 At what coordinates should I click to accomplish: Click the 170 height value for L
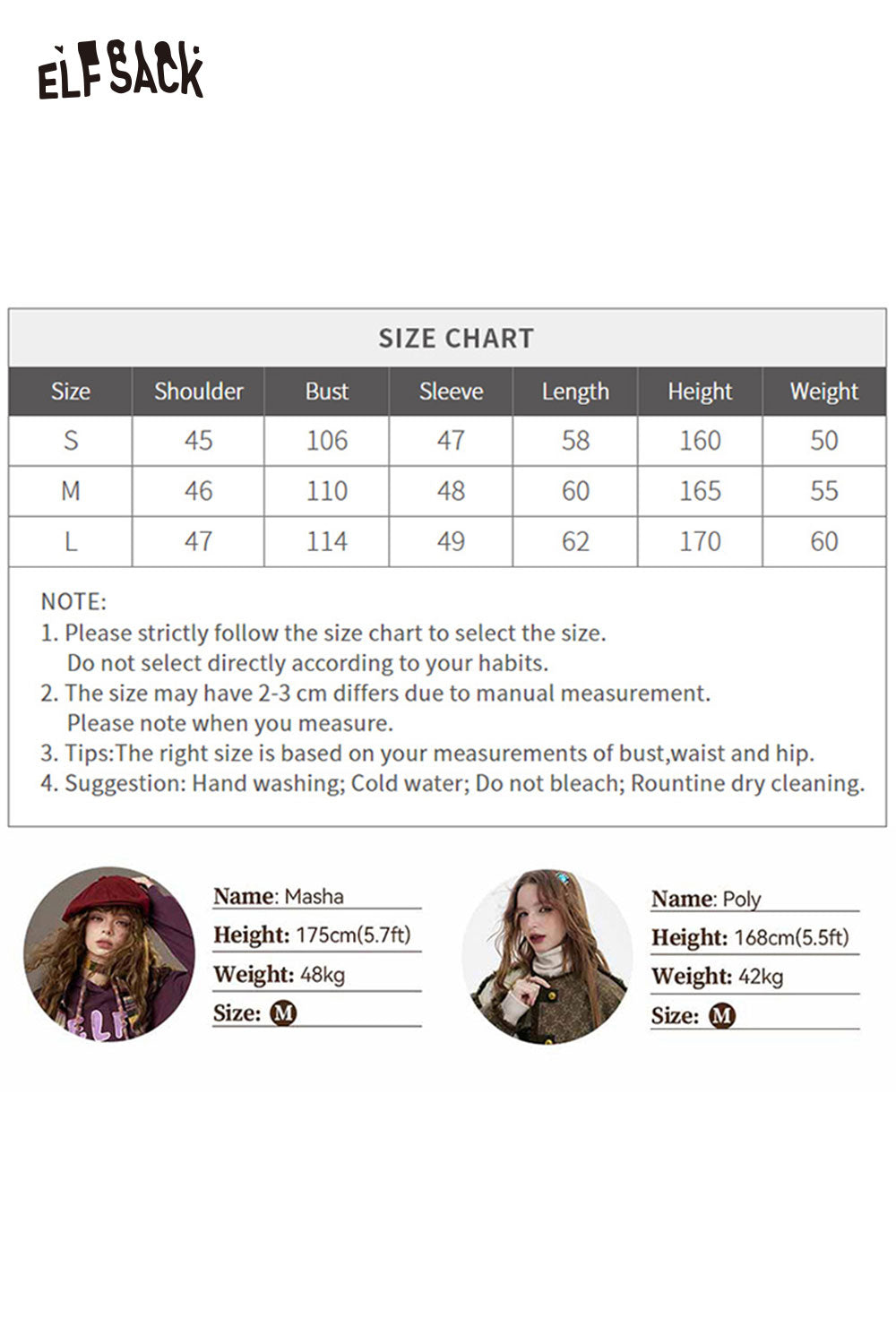coord(700,541)
